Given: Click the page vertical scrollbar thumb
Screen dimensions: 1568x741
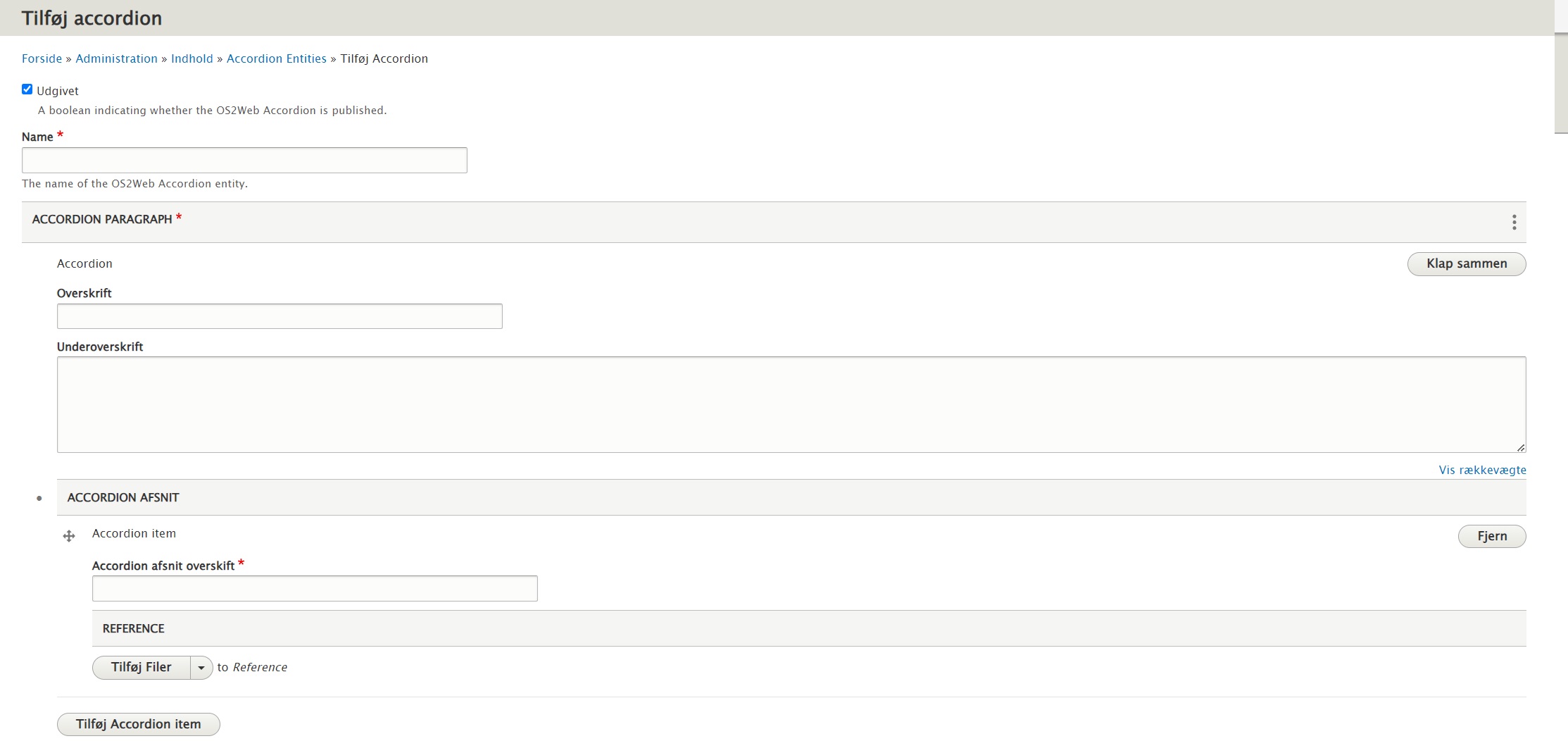Looking at the screenshot, I should tap(1561, 67).
